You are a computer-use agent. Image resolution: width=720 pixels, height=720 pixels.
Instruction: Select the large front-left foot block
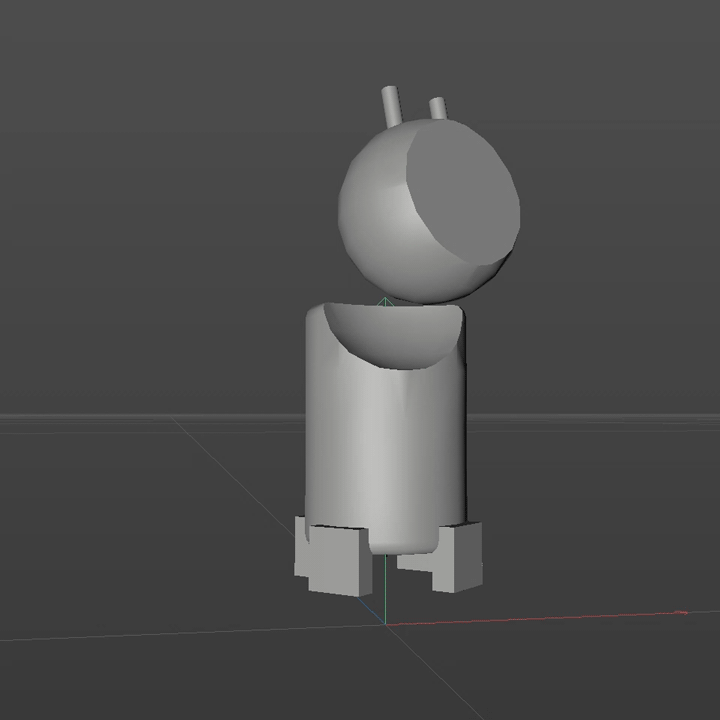point(340,561)
